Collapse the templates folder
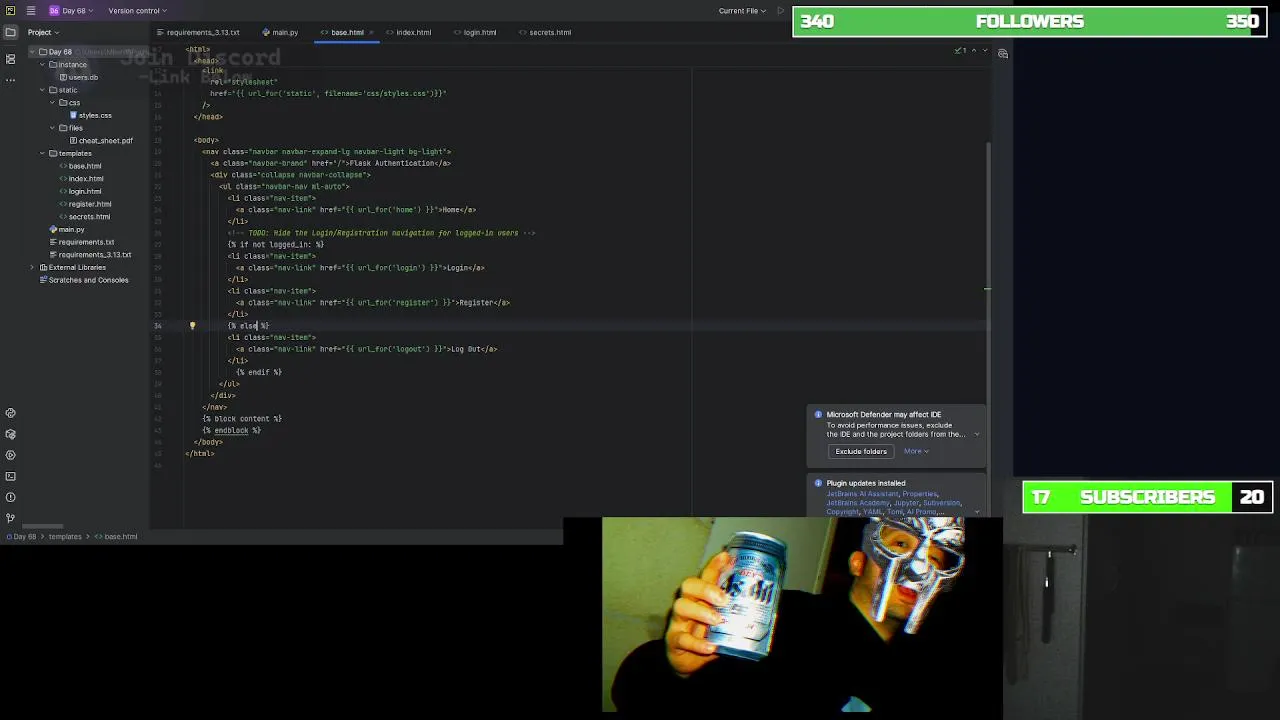1280x720 pixels. (42, 153)
